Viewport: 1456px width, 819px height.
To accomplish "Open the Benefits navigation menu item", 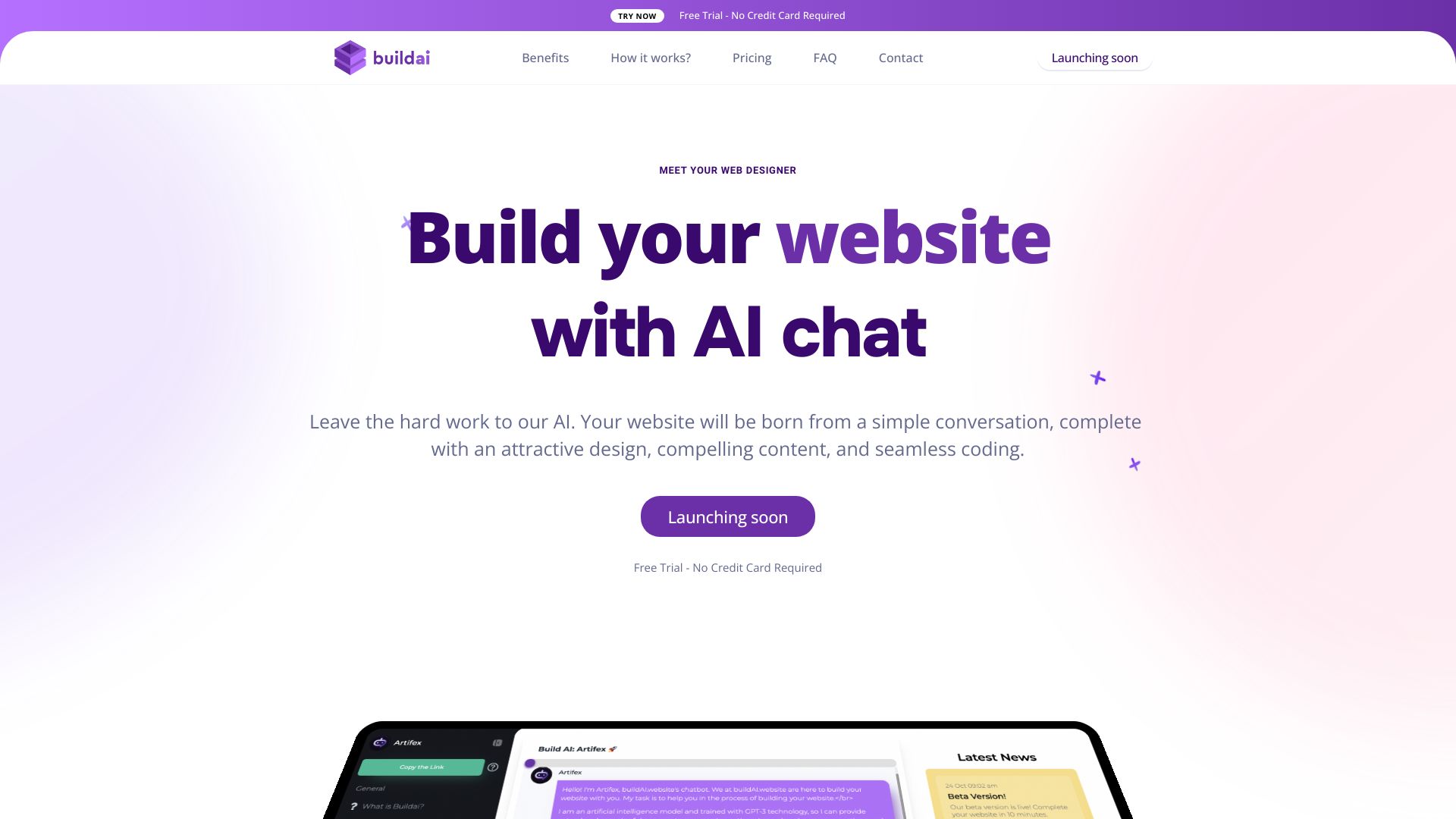I will pyautogui.click(x=545, y=57).
